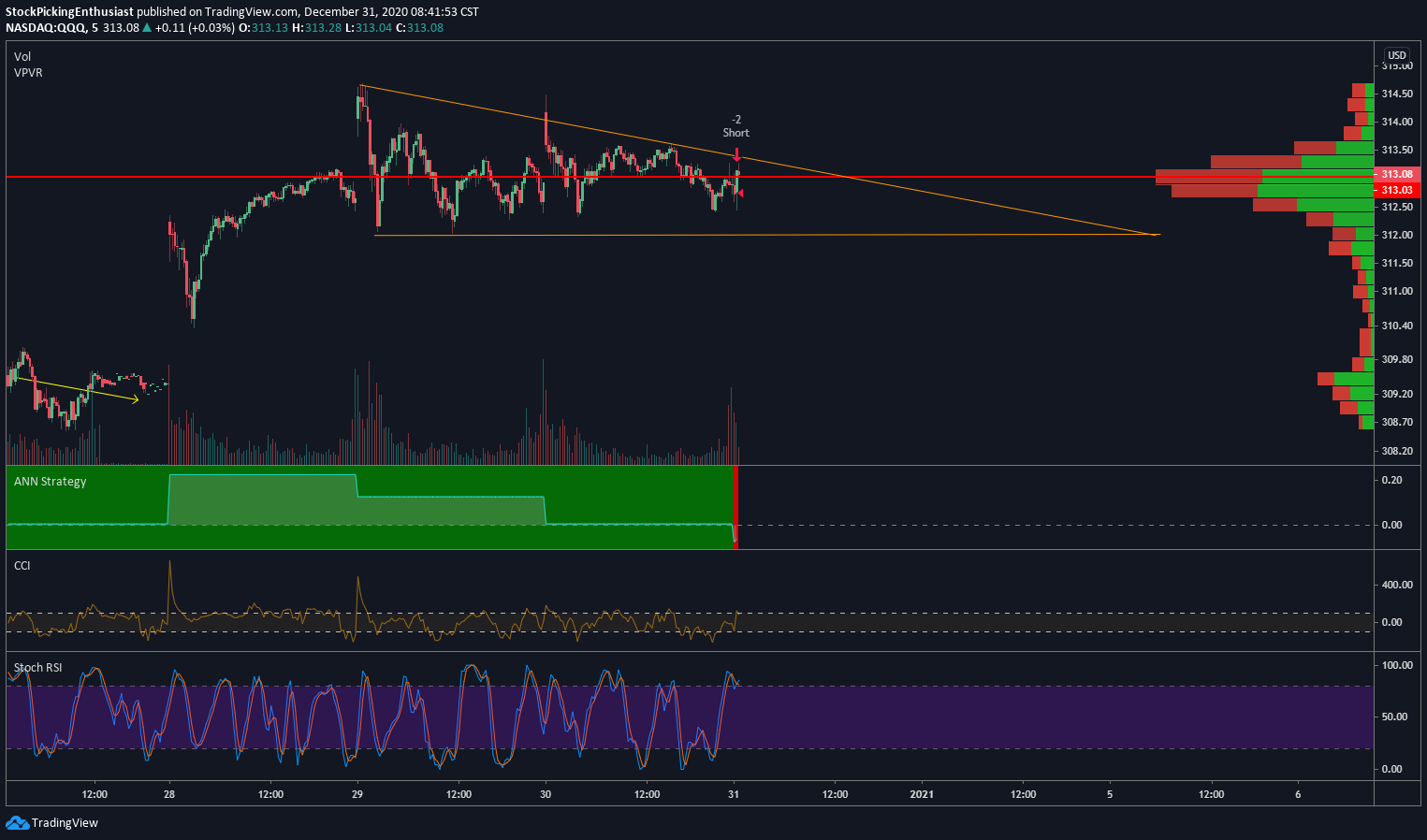
Task: Click the 309.20 price axis label
Action: click(x=1397, y=394)
